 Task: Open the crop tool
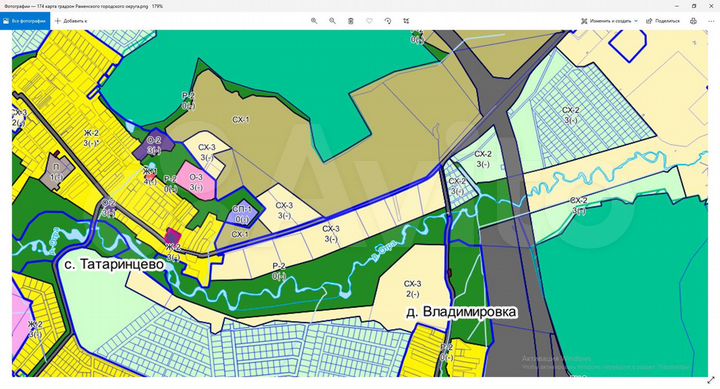click(406, 21)
